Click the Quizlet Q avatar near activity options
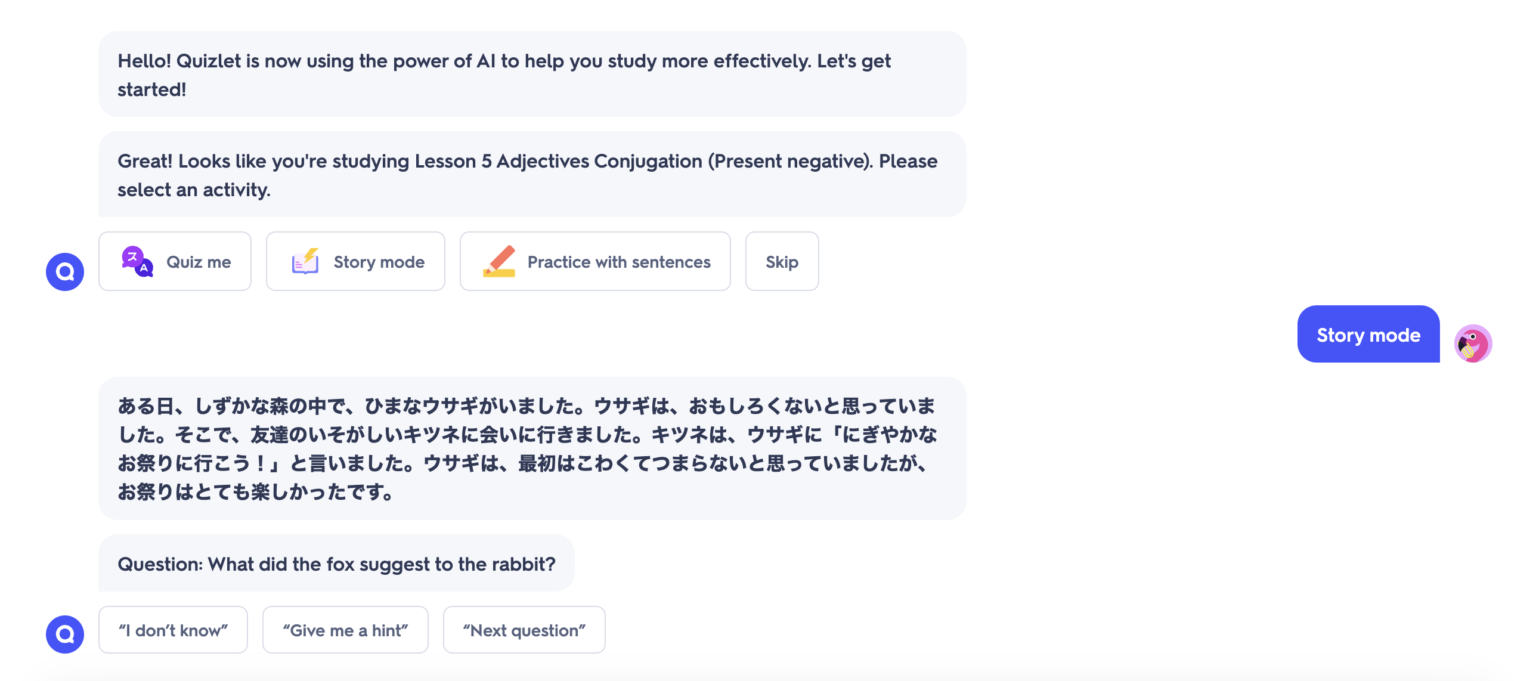The height and width of the screenshot is (681, 1536). pyautogui.click(x=64, y=271)
